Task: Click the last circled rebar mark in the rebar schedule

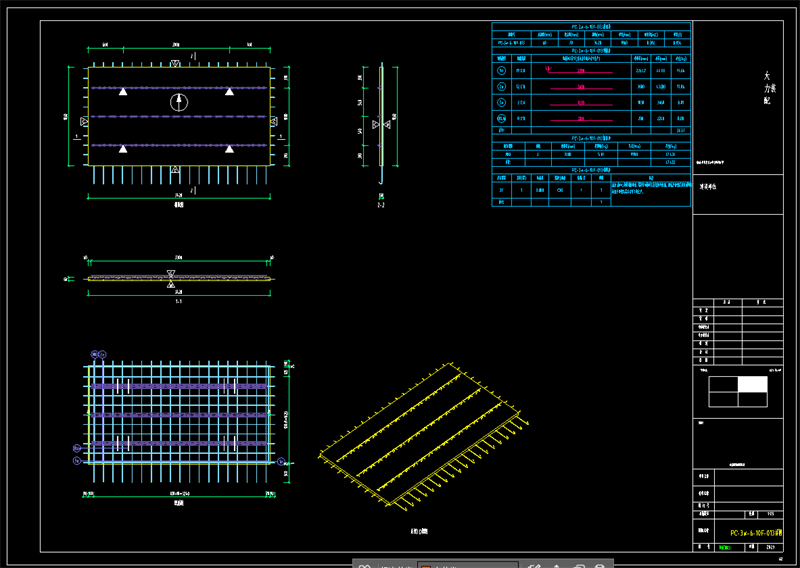Action: (502, 118)
